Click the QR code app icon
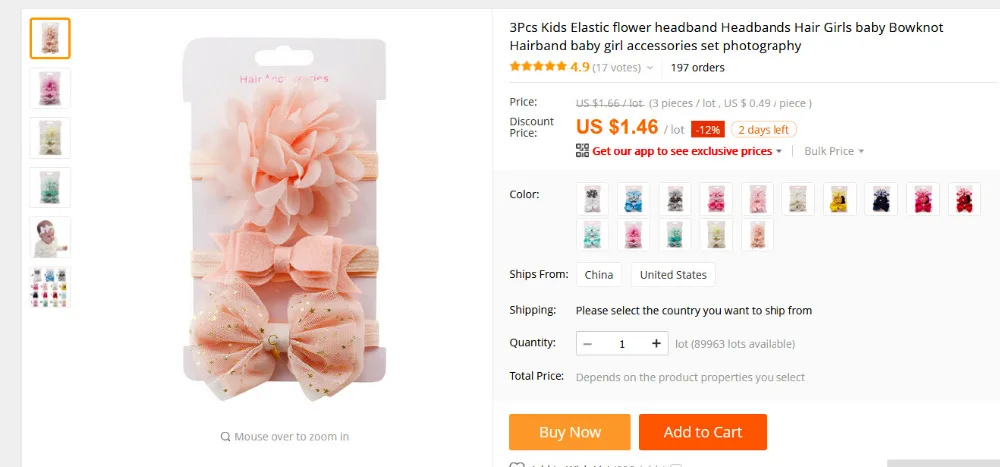This screenshot has height=467, width=1000. (582, 151)
